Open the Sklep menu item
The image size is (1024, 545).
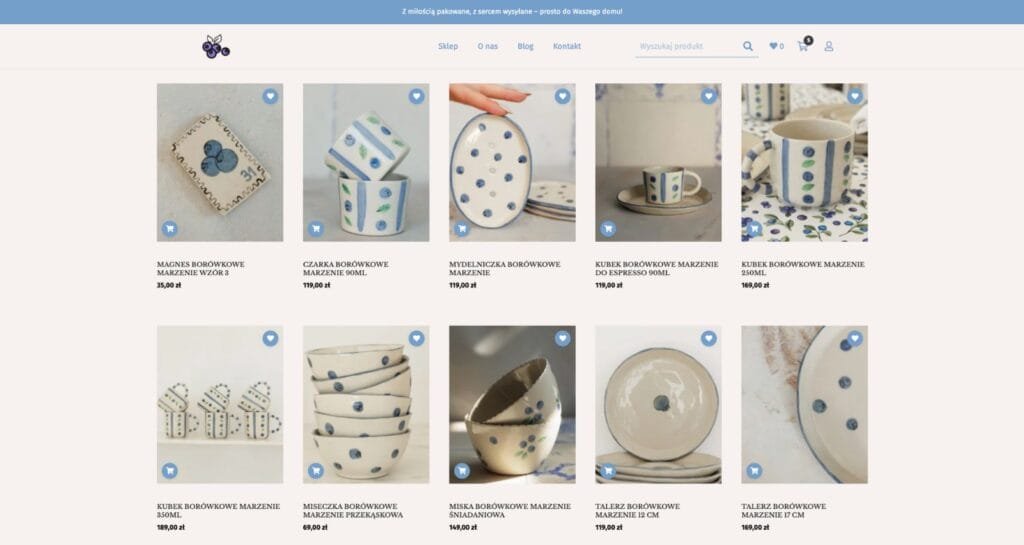pyautogui.click(x=448, y=46)
